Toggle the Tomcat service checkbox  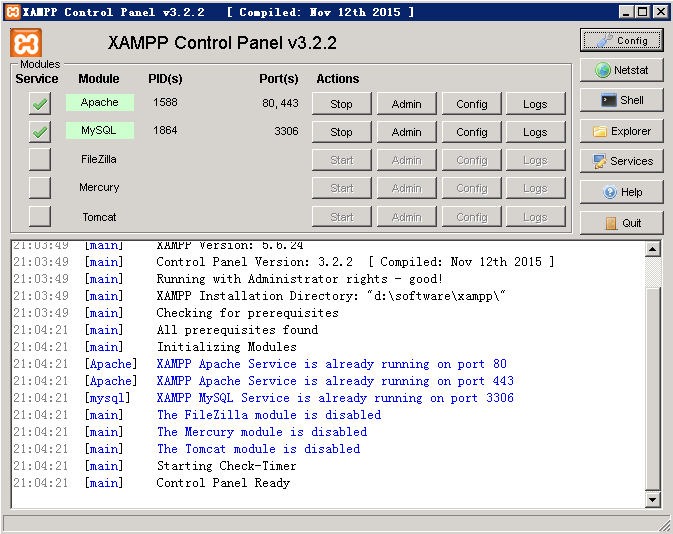40,216
